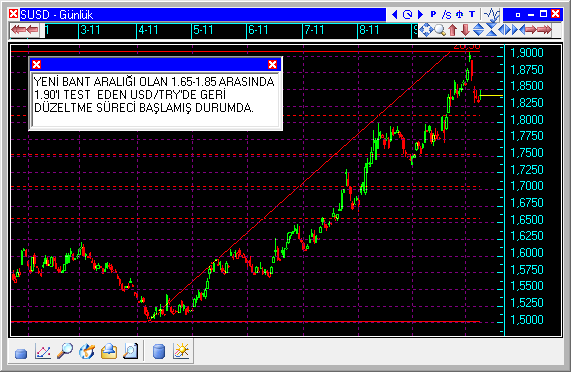Click the document preview magnifier icon

point(130,351)
